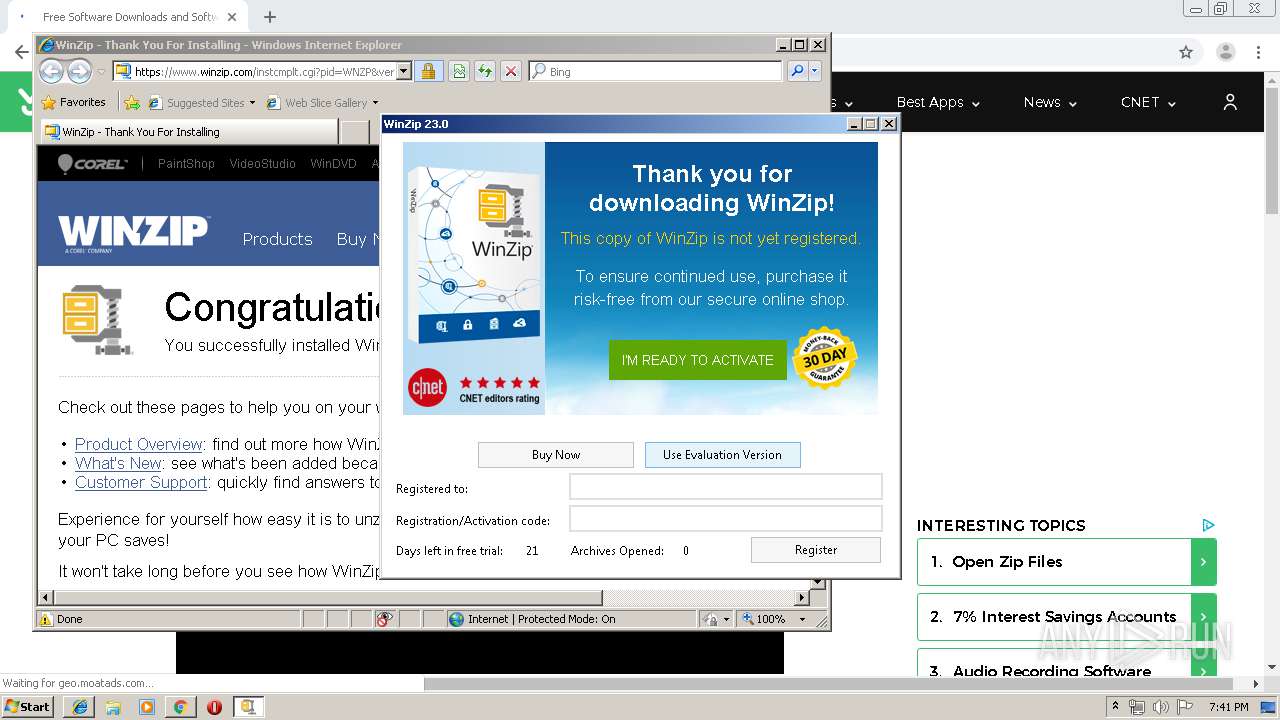Click the WinZip file cabinet logo on the page
Viewport: 1280px width, 720px height.
[x=98, y=321]
